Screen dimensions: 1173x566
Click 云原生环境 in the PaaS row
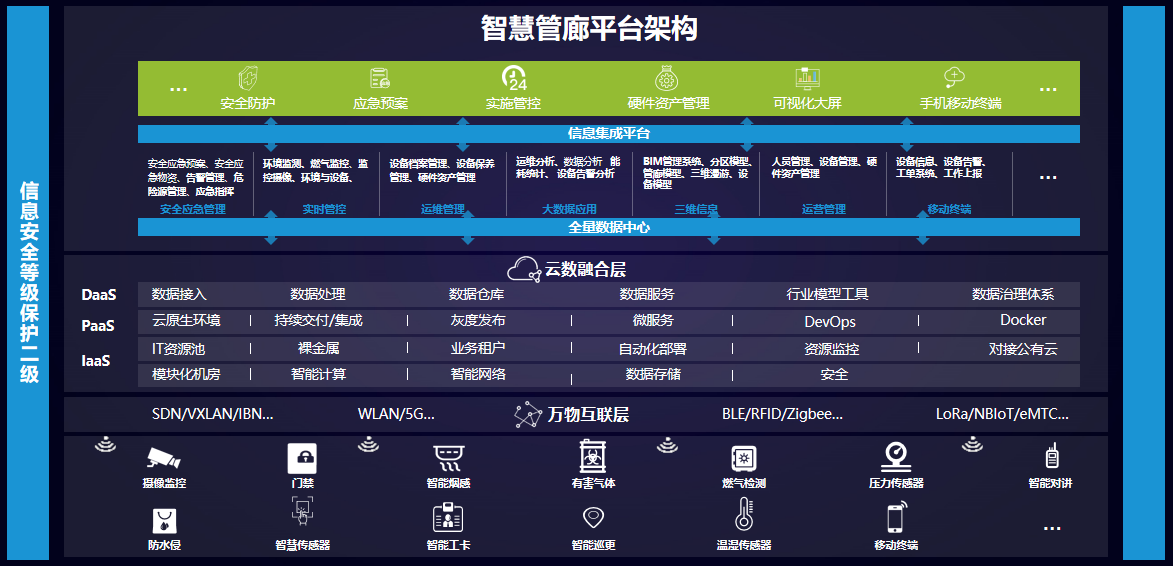click(x=186, y=321)
